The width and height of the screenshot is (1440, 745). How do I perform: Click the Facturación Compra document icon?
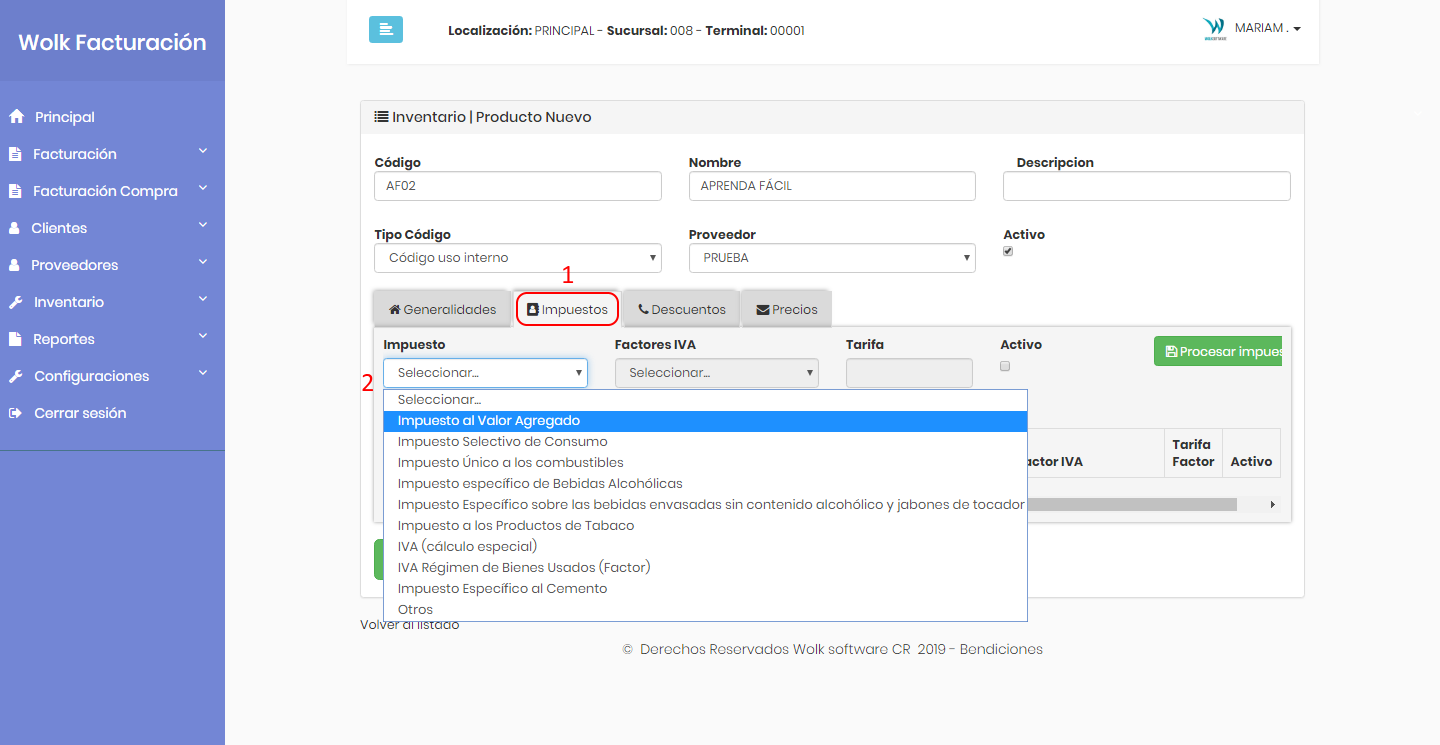[15, 191]
